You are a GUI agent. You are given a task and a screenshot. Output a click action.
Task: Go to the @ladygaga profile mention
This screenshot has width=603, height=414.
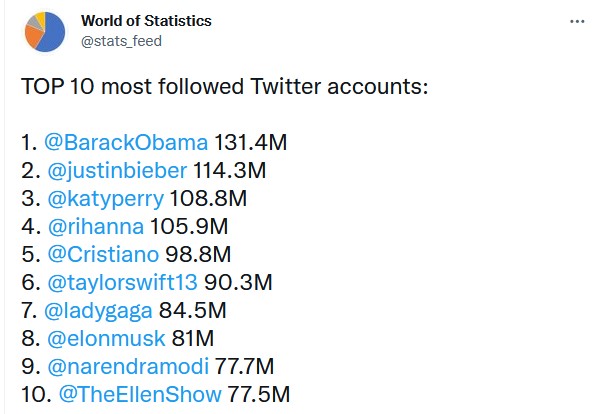[x=98, y=311]
